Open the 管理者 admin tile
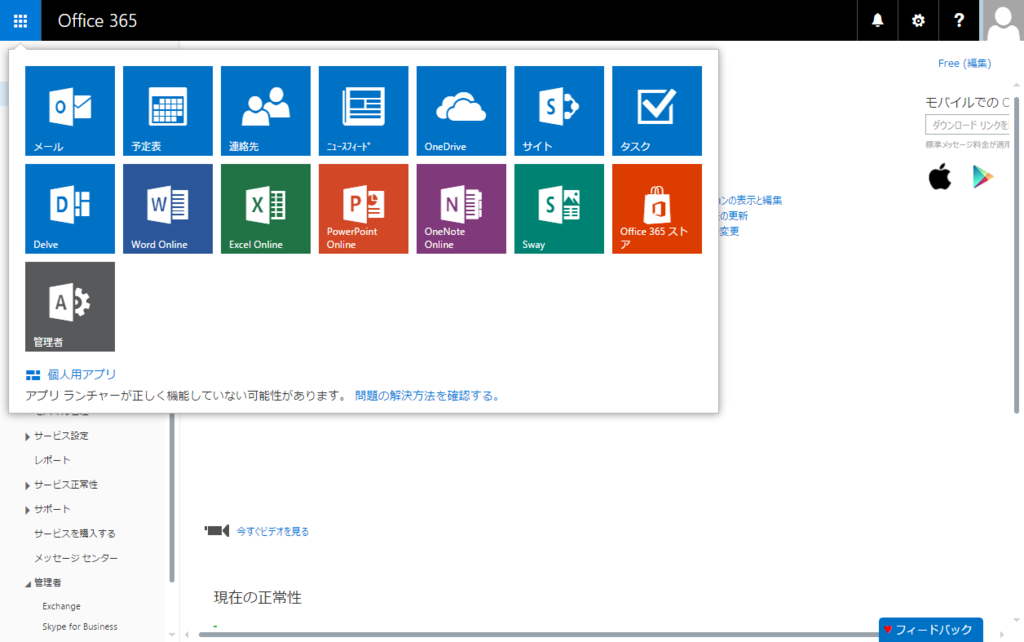 point(70,306)
